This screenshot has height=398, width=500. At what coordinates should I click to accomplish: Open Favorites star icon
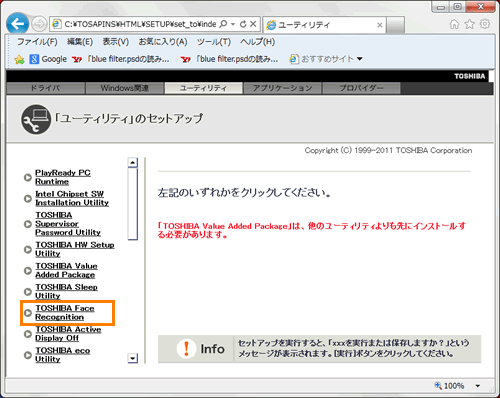(x=469, y=24)
